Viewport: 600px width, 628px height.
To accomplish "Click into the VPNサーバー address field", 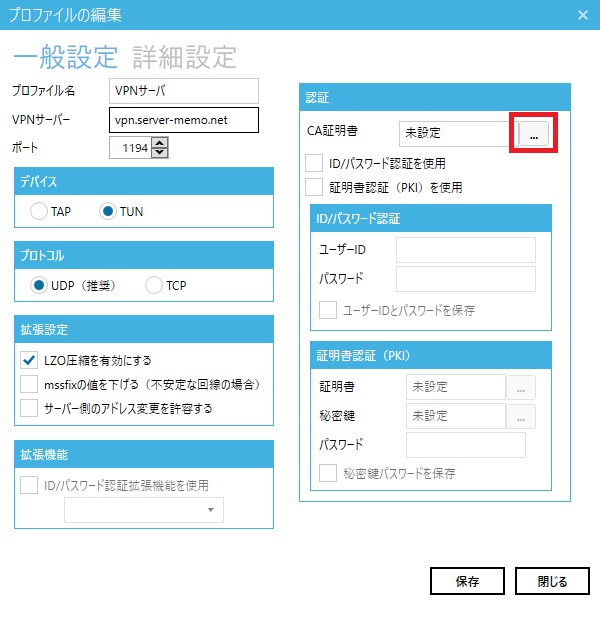I will pyautogui.click(x=184, y=120).
